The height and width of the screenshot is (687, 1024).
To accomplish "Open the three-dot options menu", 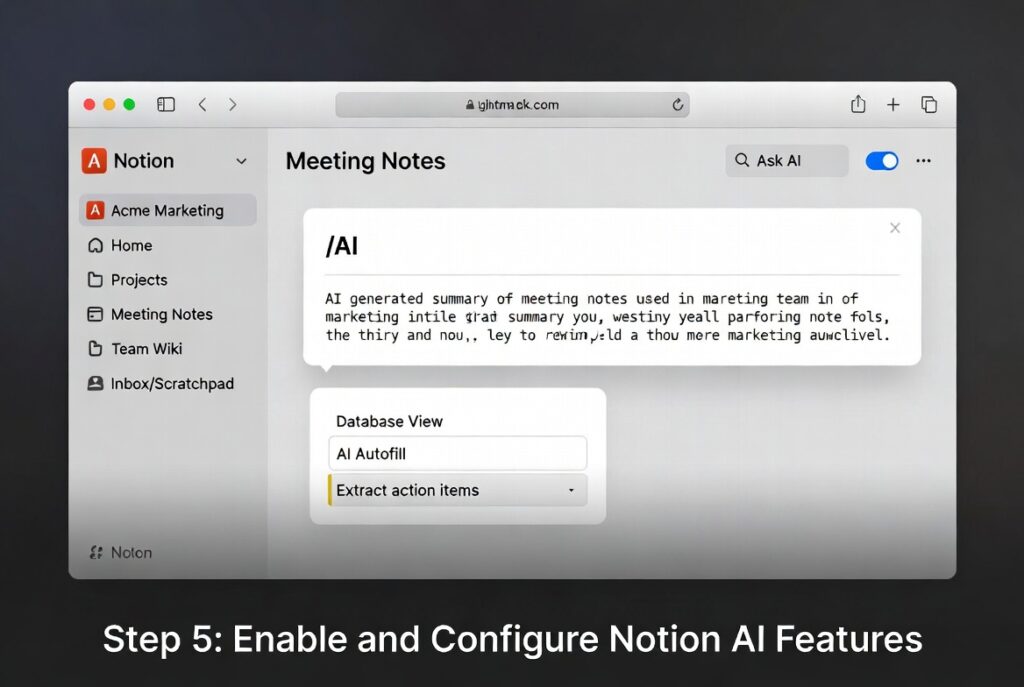I will [923, 160].
